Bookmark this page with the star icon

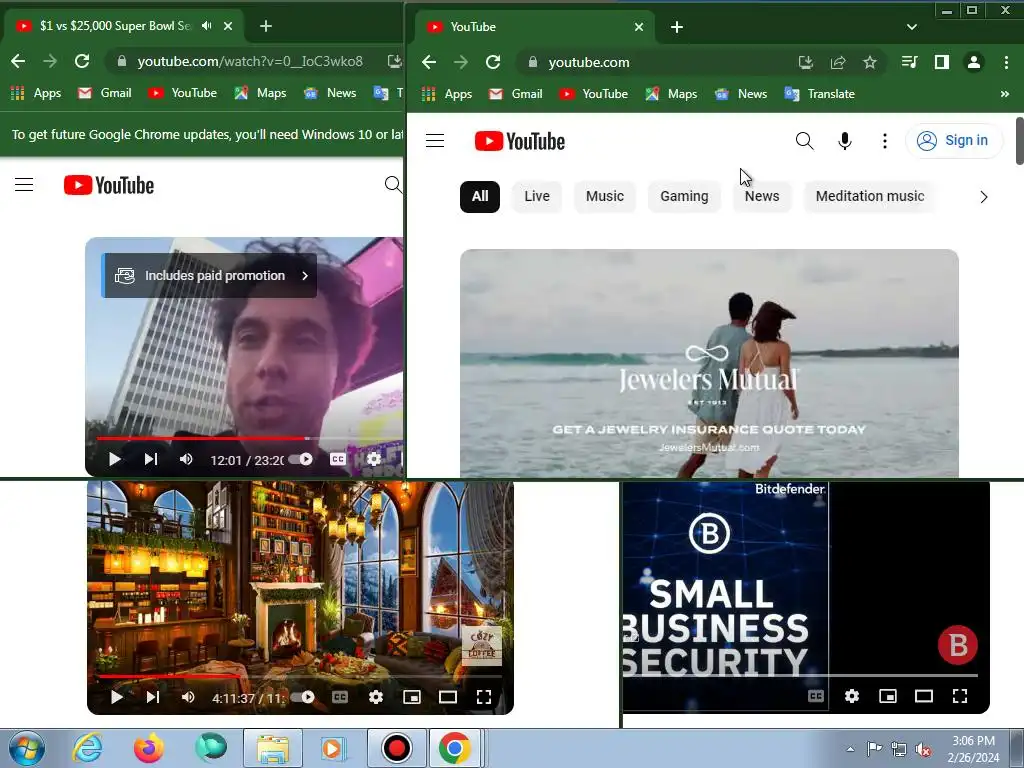(870, 62)
